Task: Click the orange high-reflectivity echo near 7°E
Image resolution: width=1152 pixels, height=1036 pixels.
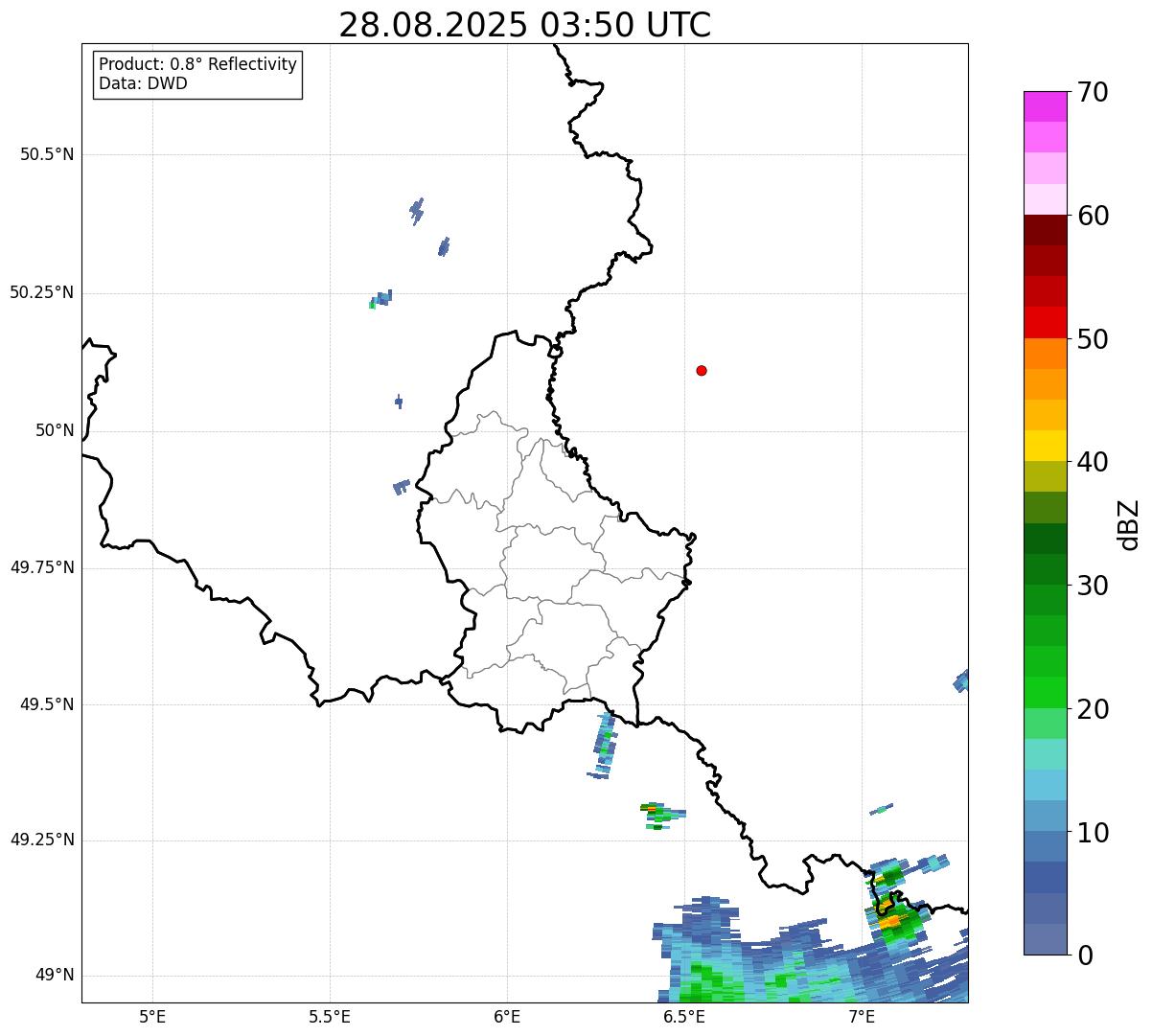Action: click(x=891, y=921)
